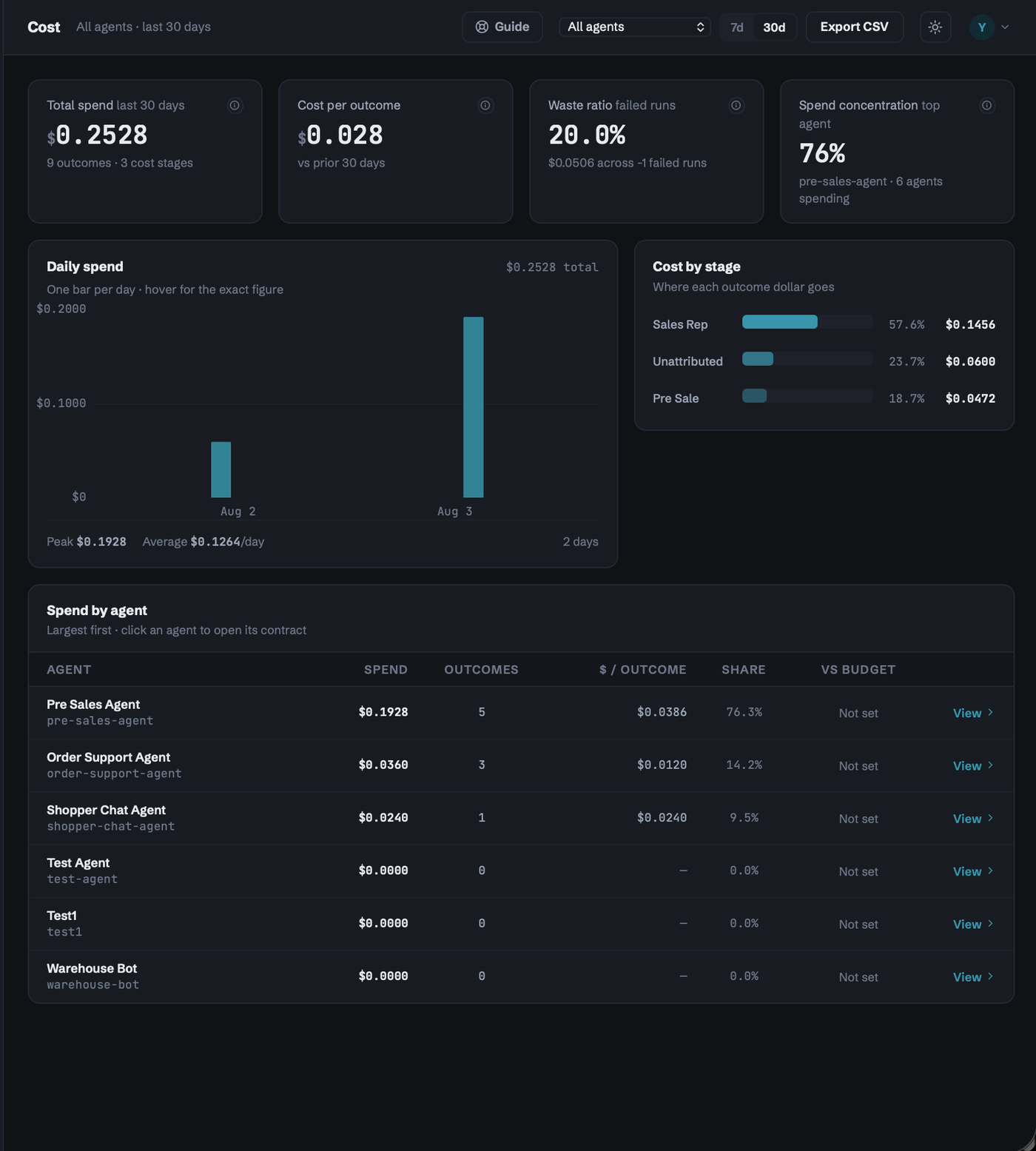Open View link for Order Support Agent
This screenshot has width=1036, height=1151.
[972, 766]
